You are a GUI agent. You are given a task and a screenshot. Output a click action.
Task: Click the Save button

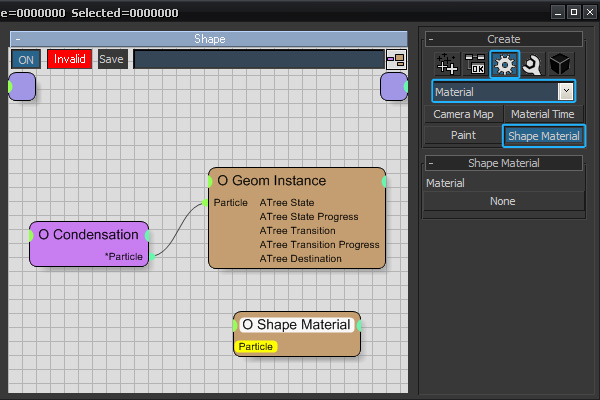point(112,59)
